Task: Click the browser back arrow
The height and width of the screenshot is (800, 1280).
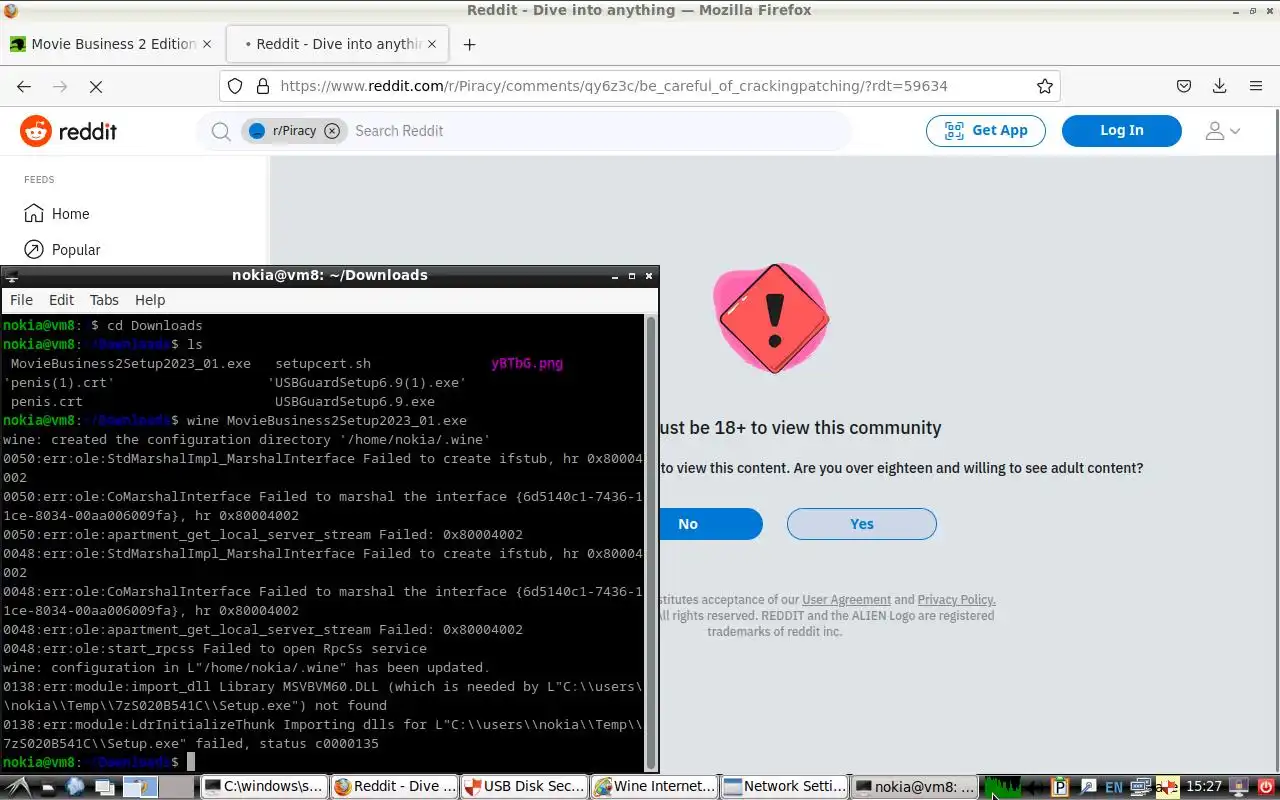Action: [24, 87]
